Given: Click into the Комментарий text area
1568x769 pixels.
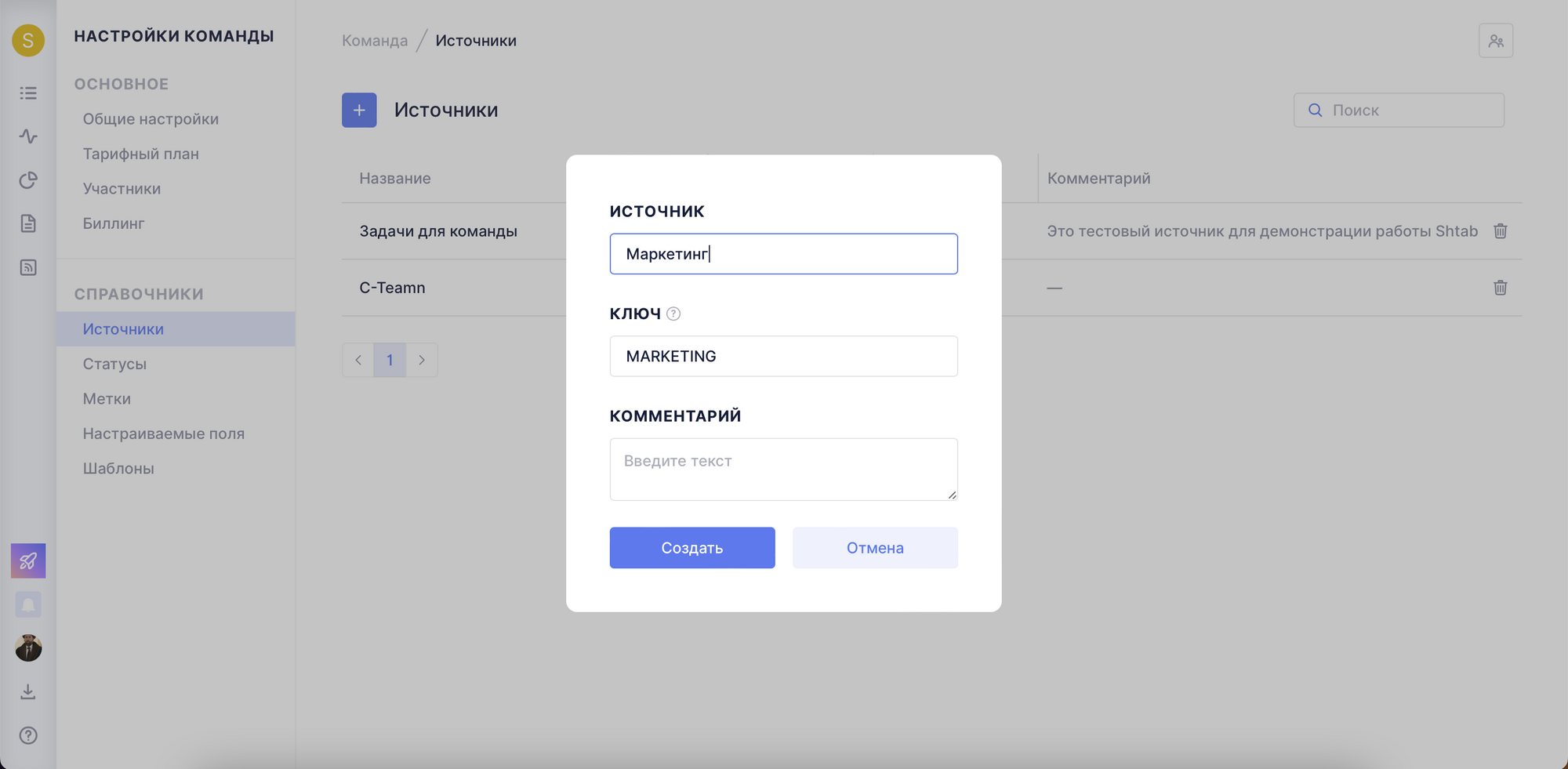Looking at the screenshot, I should [784, 470].
